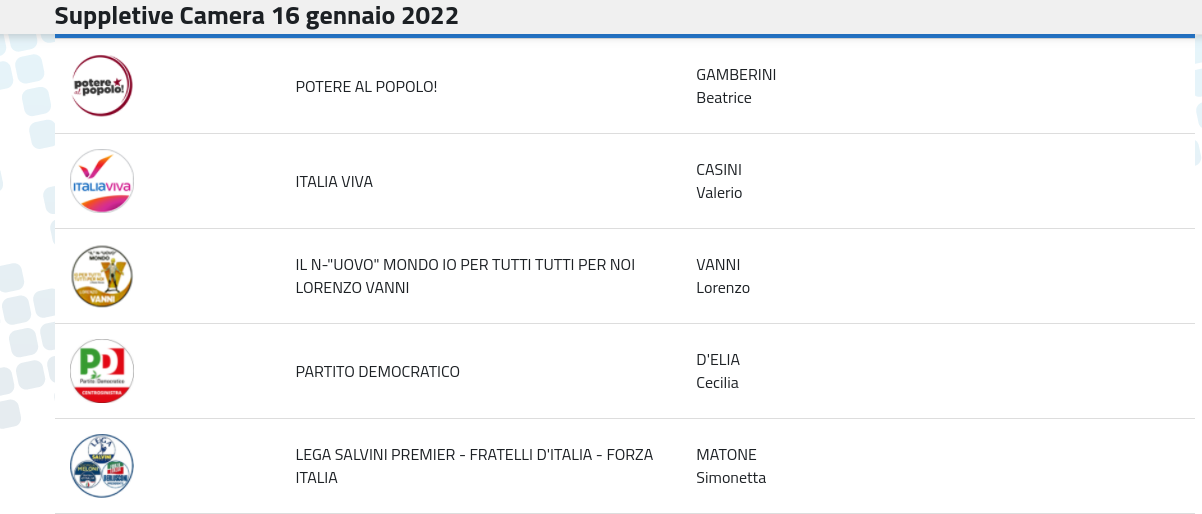The width and height of the screenshot is (1202, 514).
Task: Click candidate surname VANNI
Action: point(718,265)
